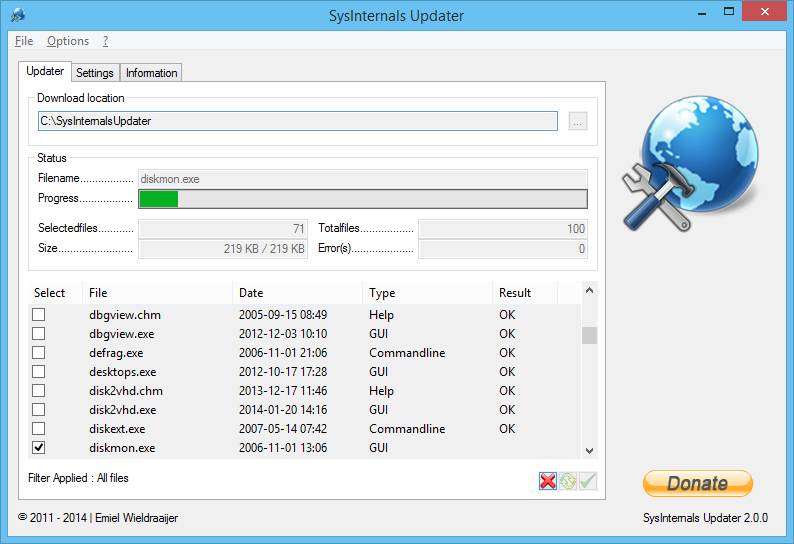794x544 pixels.
Task: Click date 2006-11-01 13:06
Action: tap(283, 448)
